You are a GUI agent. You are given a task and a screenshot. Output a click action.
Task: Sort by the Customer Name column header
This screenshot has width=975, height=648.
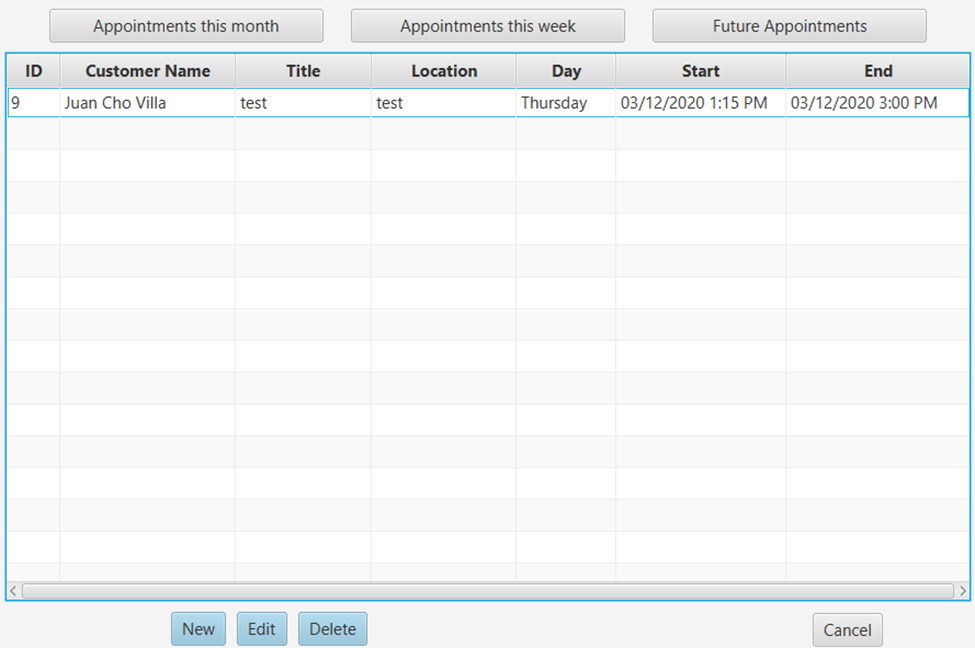coord(146,71)
